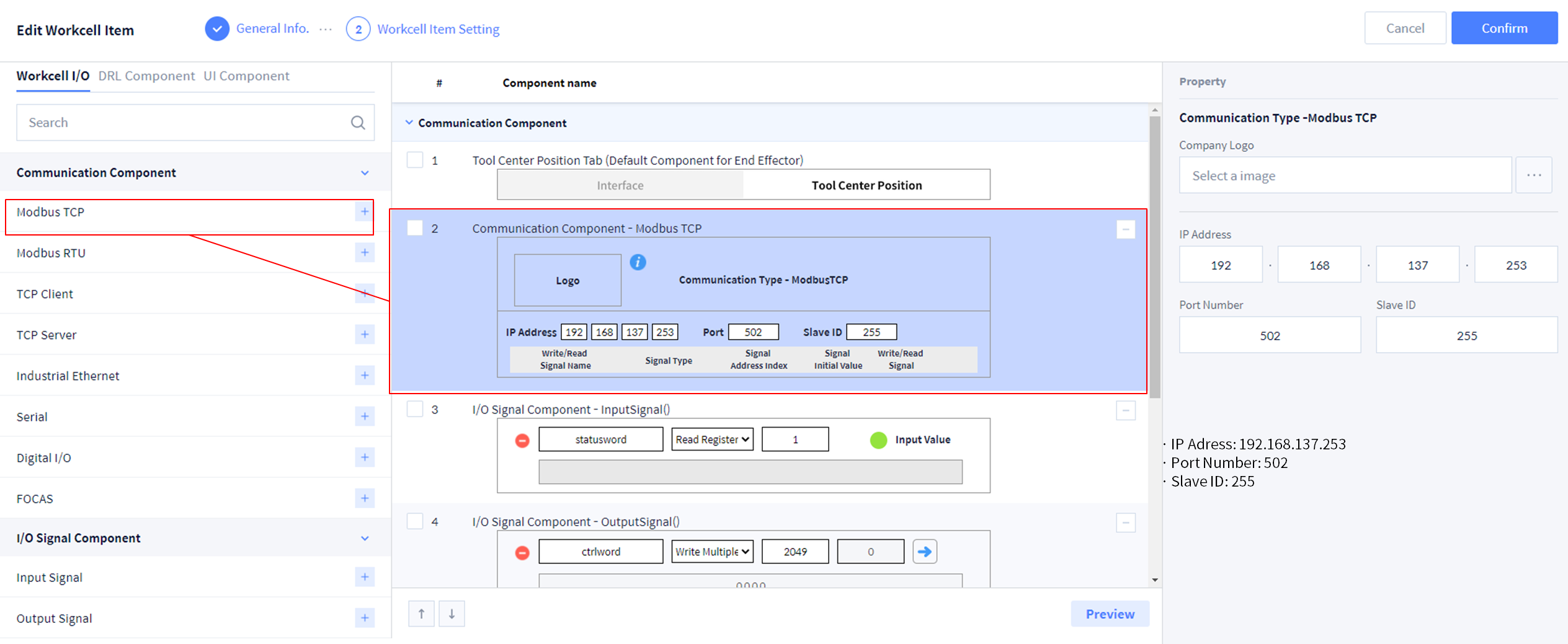Screen dimensions: 1568x644
Task: Remove Modbus TCP component with minus button
Action: coord(1125,229)
